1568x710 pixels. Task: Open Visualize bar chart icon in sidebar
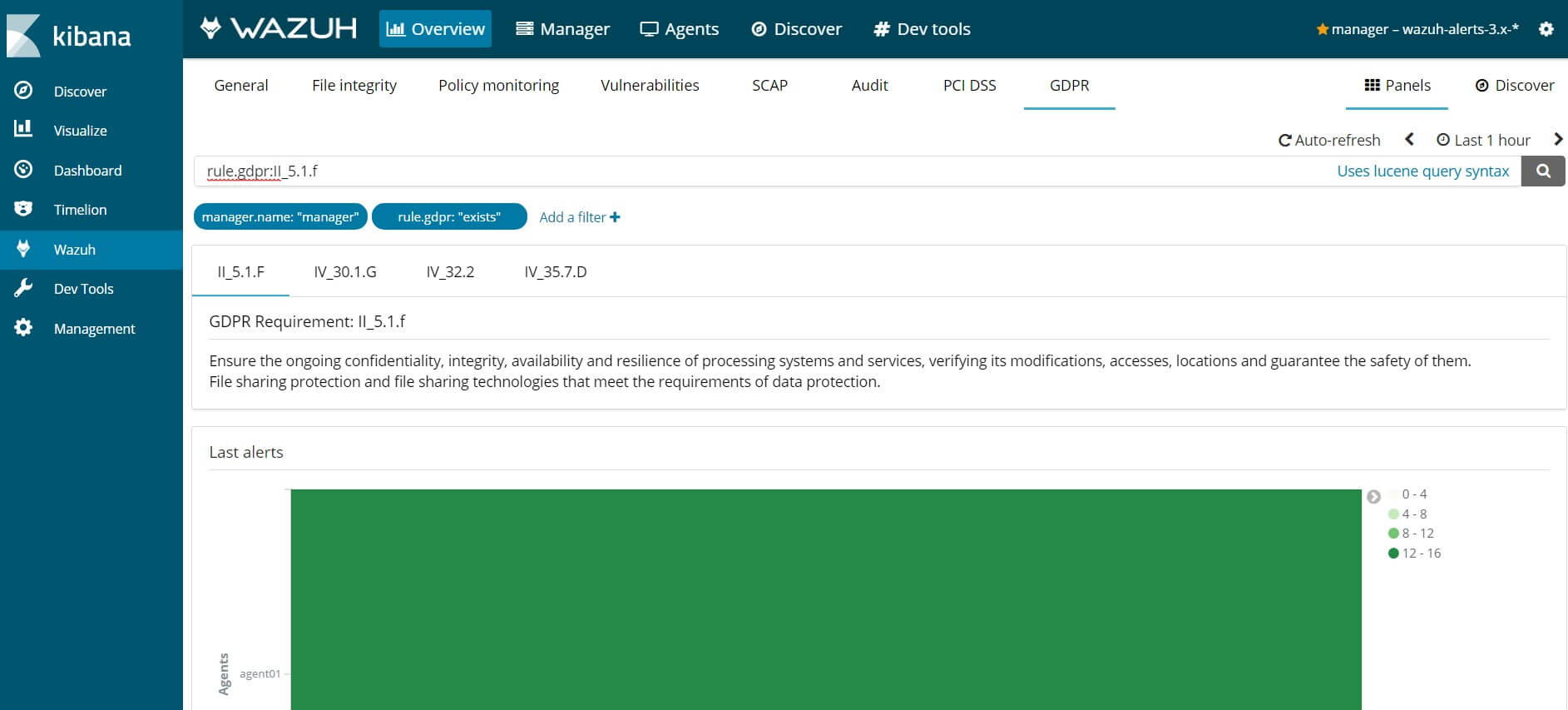click(23, 129)
